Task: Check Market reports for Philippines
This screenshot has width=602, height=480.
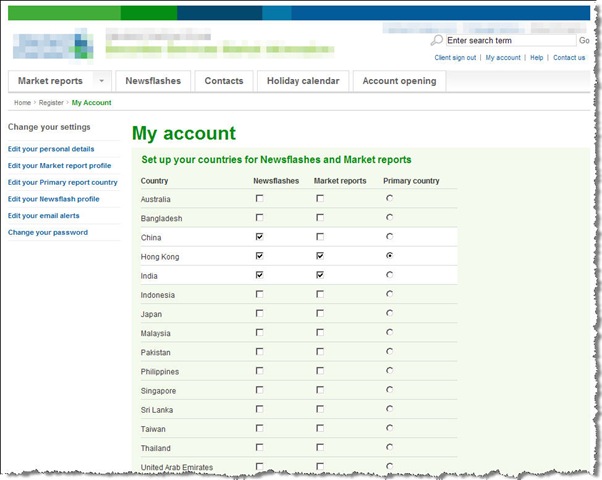Action: point(320,371)
